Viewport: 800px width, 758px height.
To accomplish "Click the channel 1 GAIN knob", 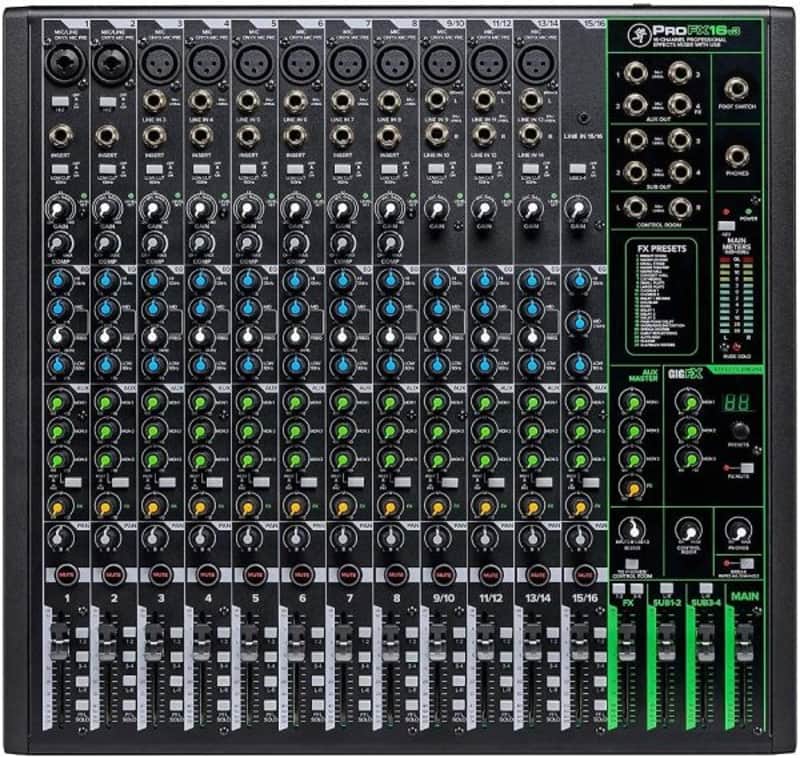I will (59, 209).
